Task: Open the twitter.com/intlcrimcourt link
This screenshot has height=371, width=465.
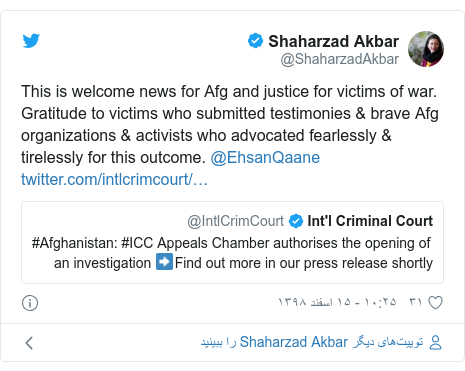Action: click(x=114, y=179)
